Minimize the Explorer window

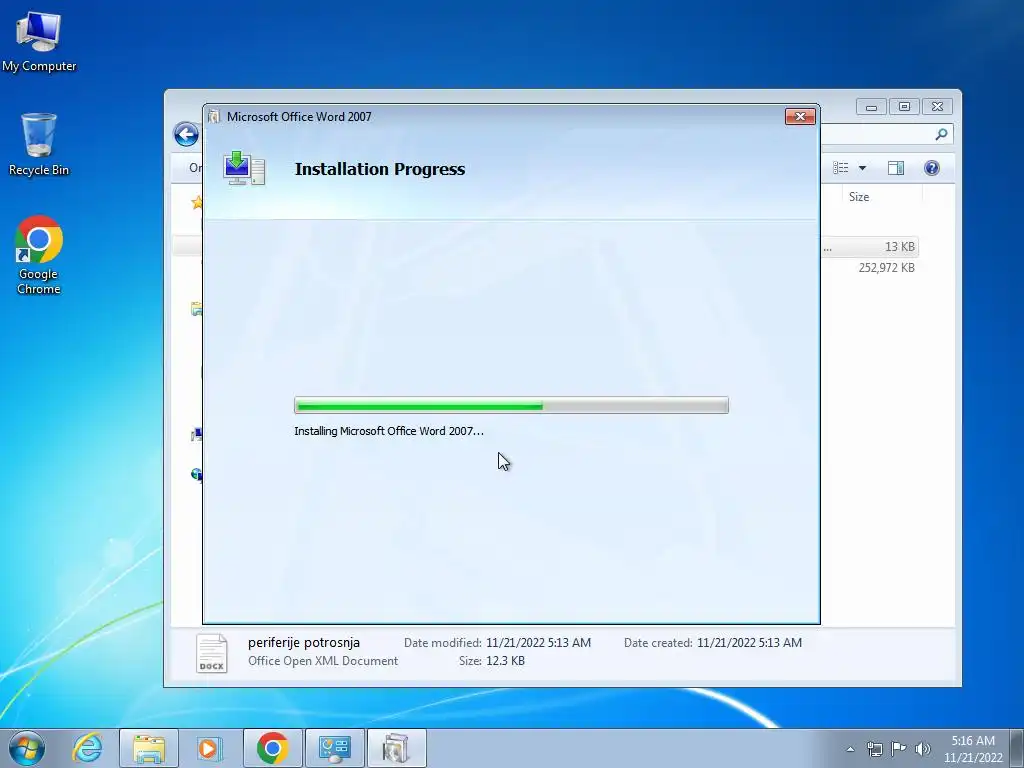coord(871,106)
